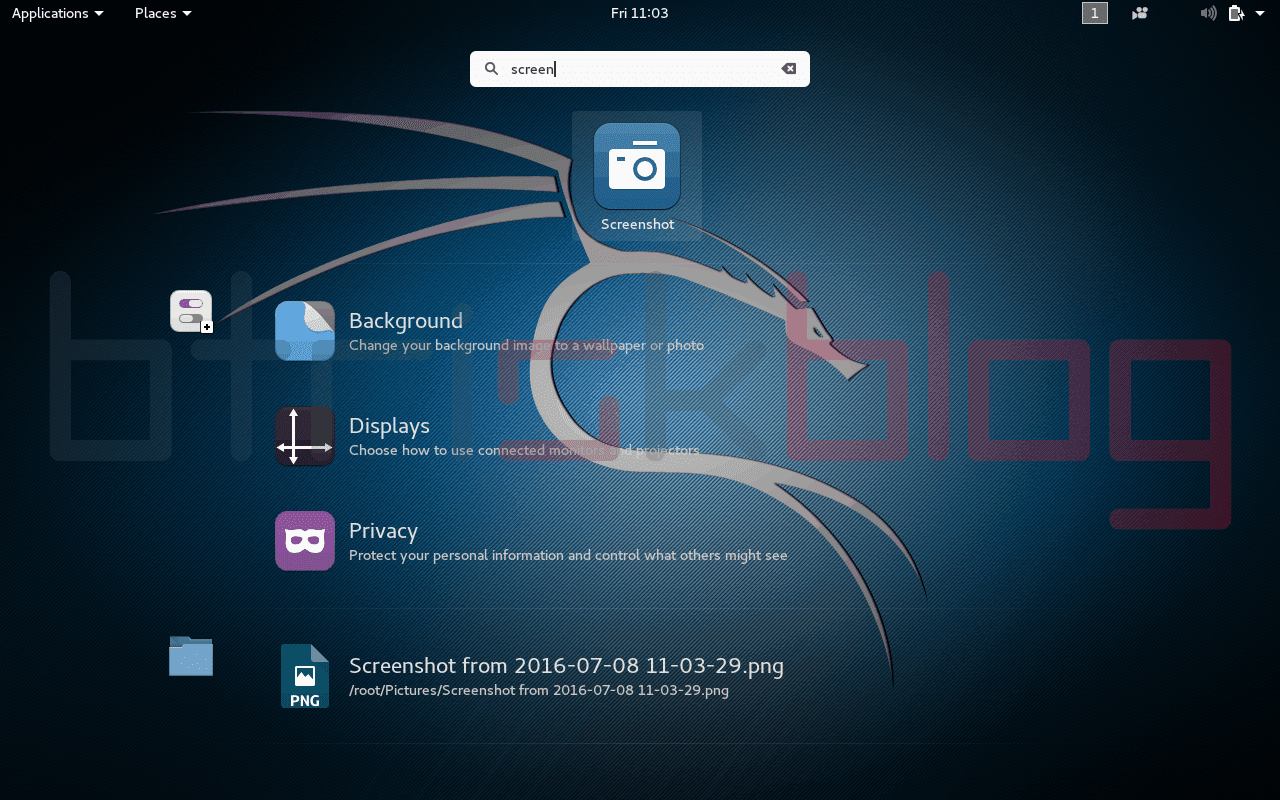Screen dimensions: 1280x800
Task: Click the 'Screenshot' label under the camera icon
Action: pyautogui.click(x=637, y=224)
